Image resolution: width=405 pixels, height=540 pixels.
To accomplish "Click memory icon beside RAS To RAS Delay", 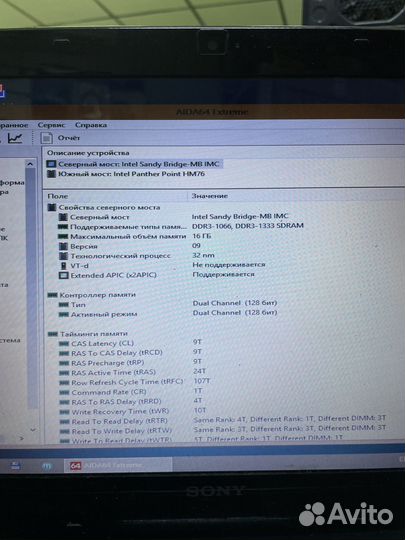I will [x=64, y=402].
